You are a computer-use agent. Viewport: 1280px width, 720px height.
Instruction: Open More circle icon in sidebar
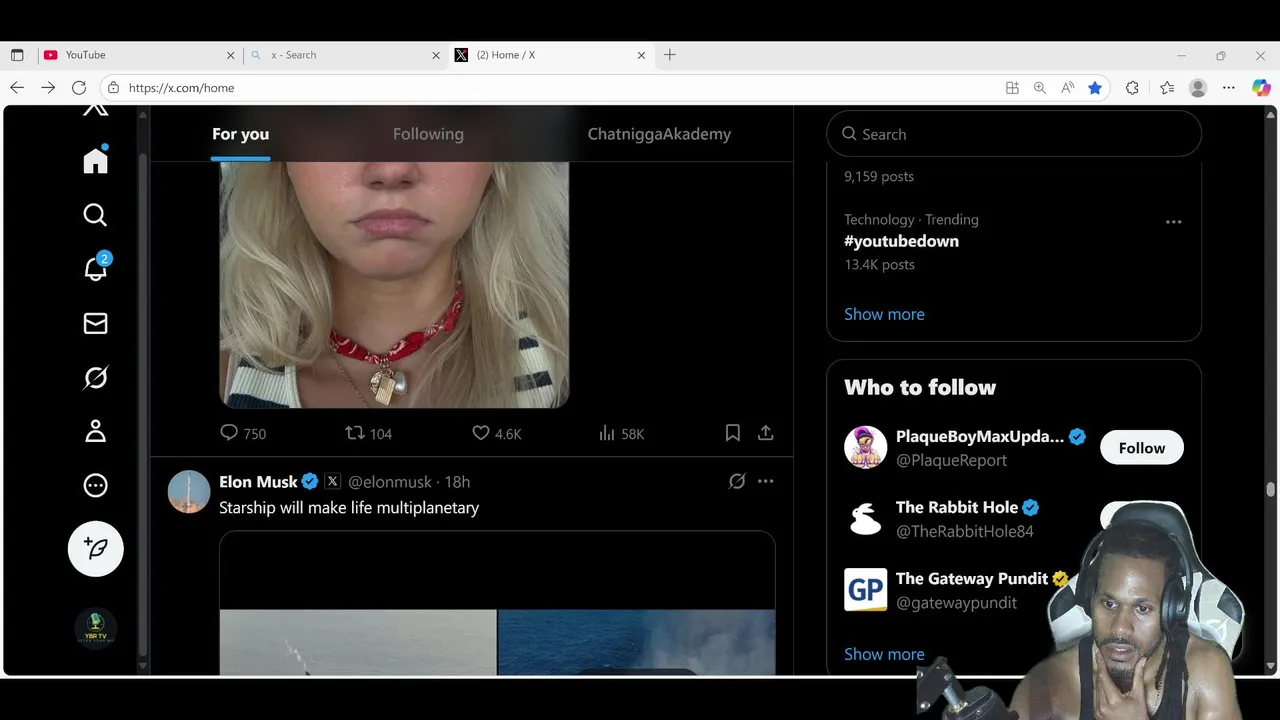[95, 485]
